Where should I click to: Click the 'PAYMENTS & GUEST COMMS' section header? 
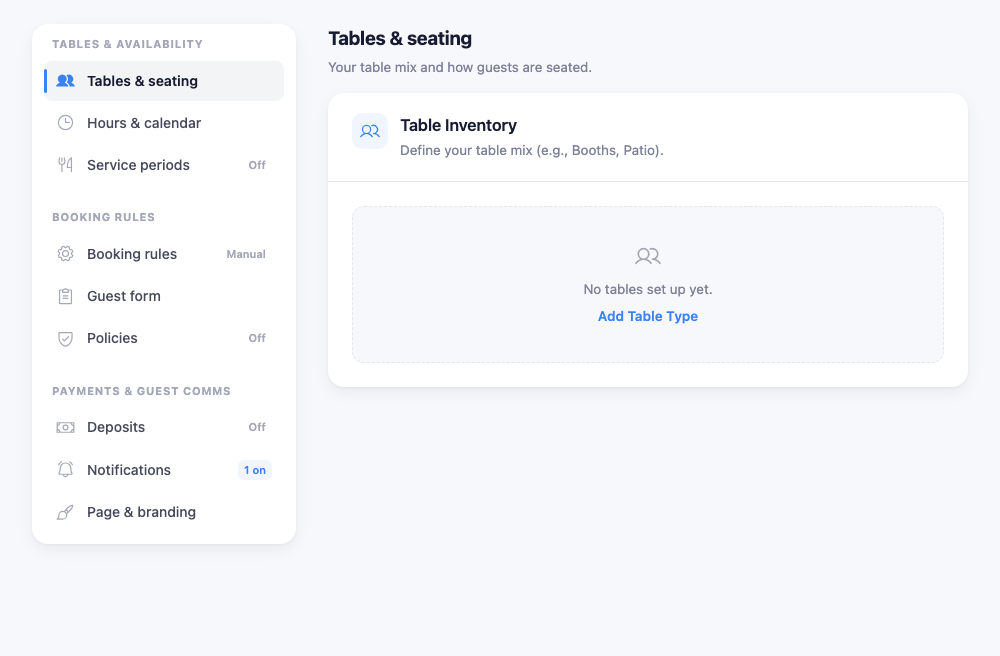coord(142,391)
